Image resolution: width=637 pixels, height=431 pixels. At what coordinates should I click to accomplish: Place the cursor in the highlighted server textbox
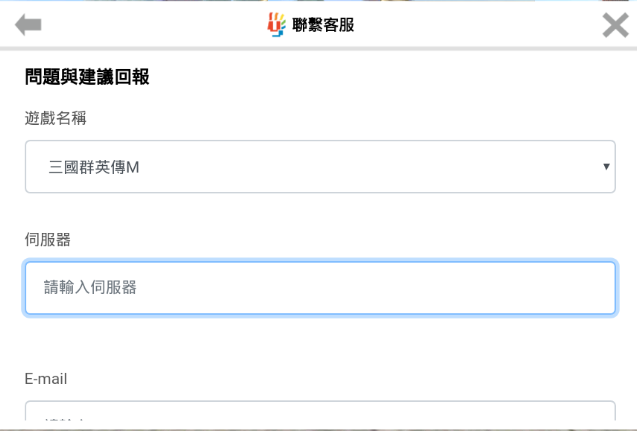pos(320,288)
